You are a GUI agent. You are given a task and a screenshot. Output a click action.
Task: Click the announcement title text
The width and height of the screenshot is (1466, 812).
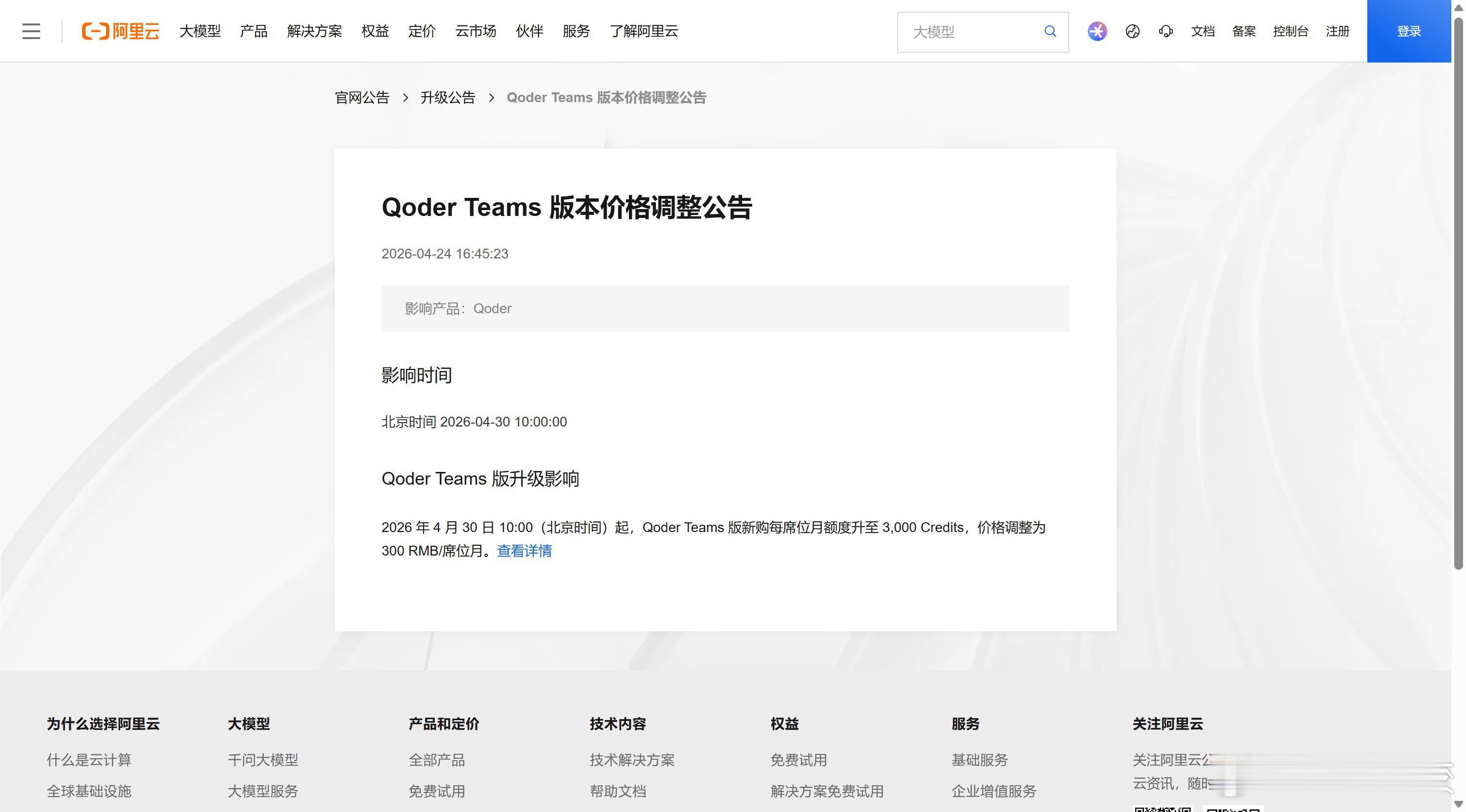point(567,207)
